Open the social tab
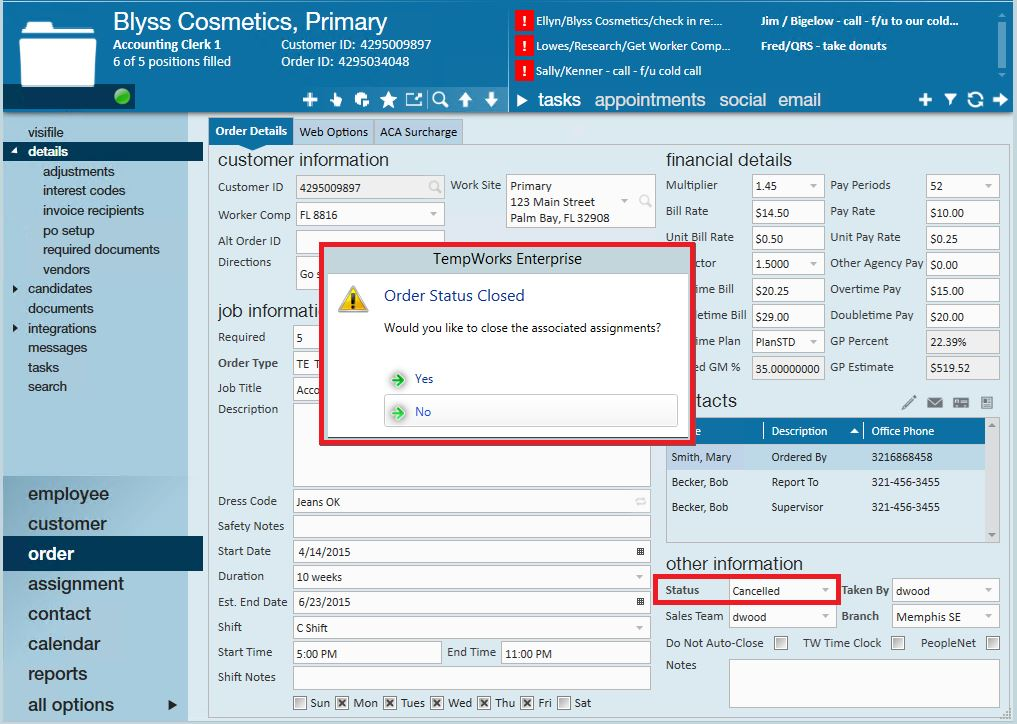The width and height of the screenshot is (1017, 724). [742, 100]
